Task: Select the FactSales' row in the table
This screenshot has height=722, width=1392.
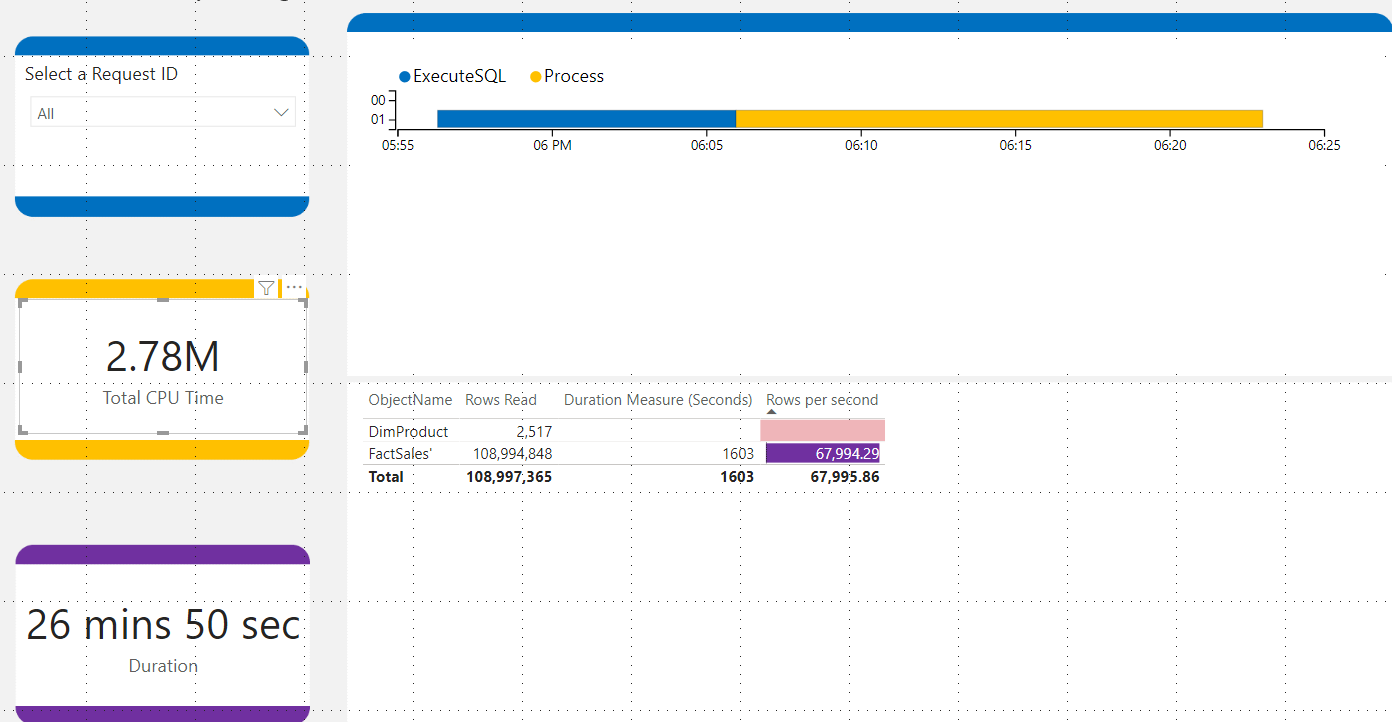Action: [x=403, y=453]
